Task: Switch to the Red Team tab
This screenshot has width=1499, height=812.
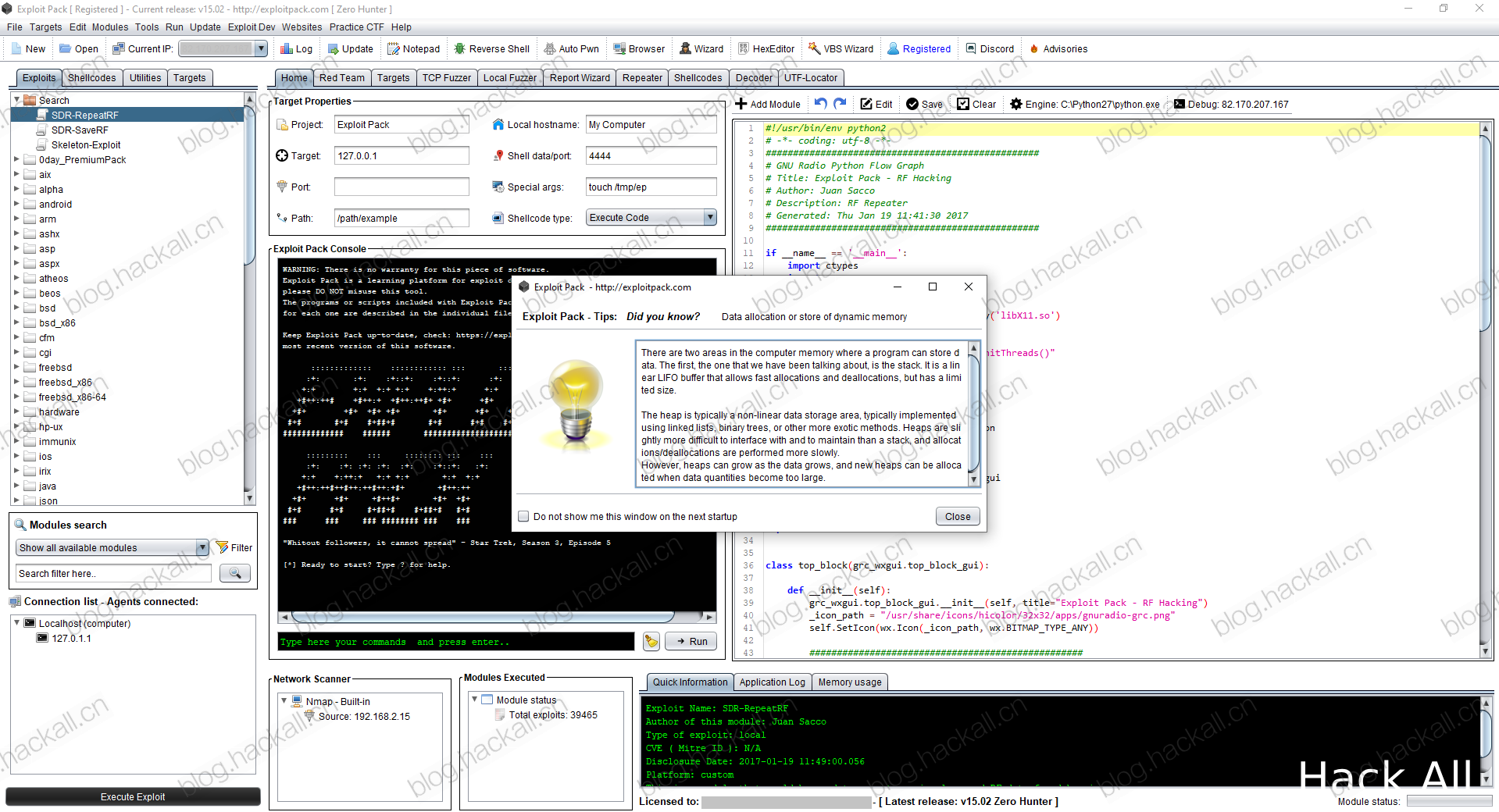Action: [341, 77]
